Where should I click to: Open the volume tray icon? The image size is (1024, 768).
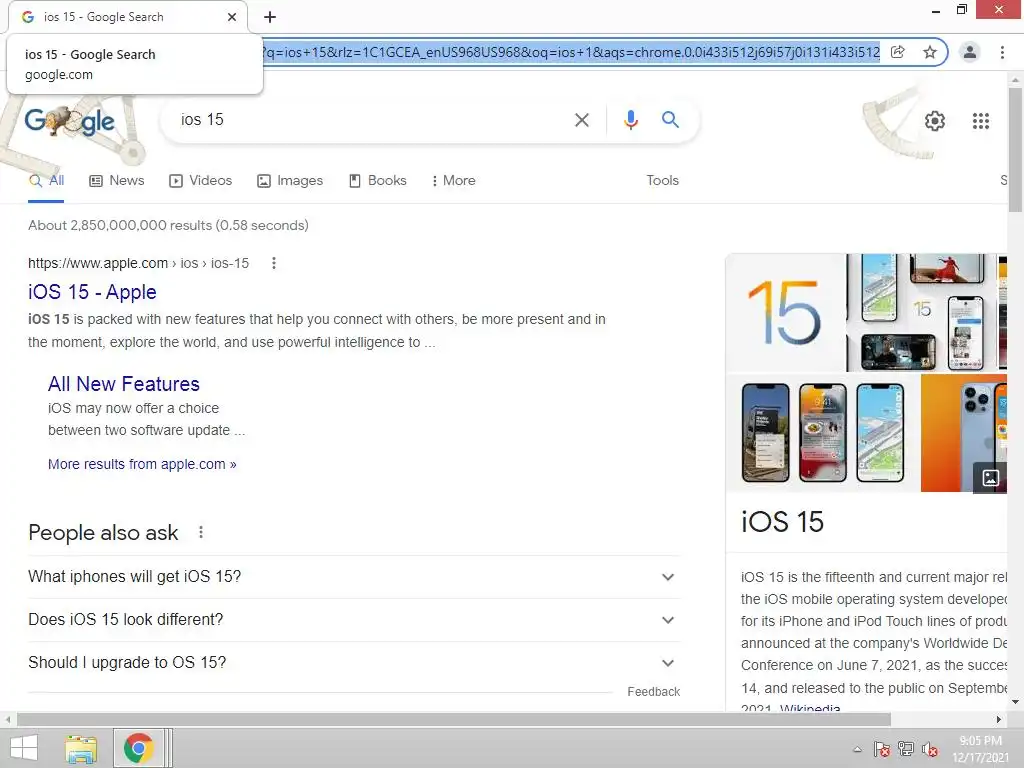click(929, 749)
